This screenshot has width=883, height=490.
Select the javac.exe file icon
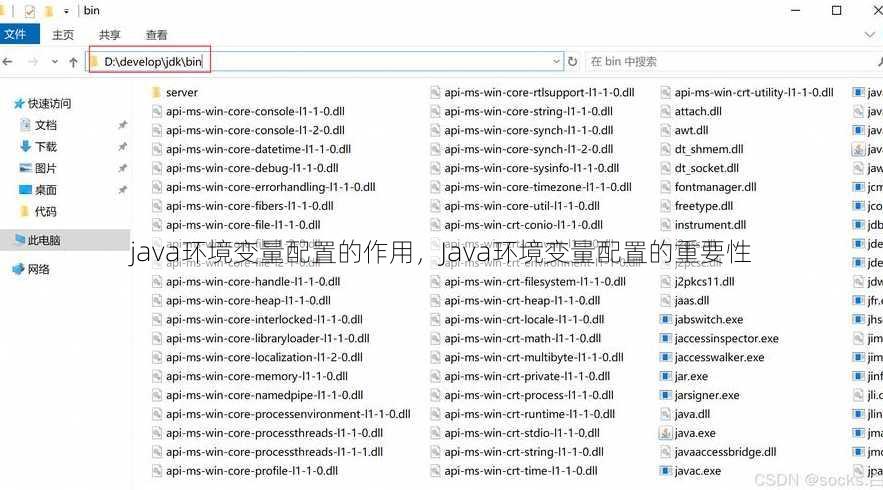coord(666,470)
